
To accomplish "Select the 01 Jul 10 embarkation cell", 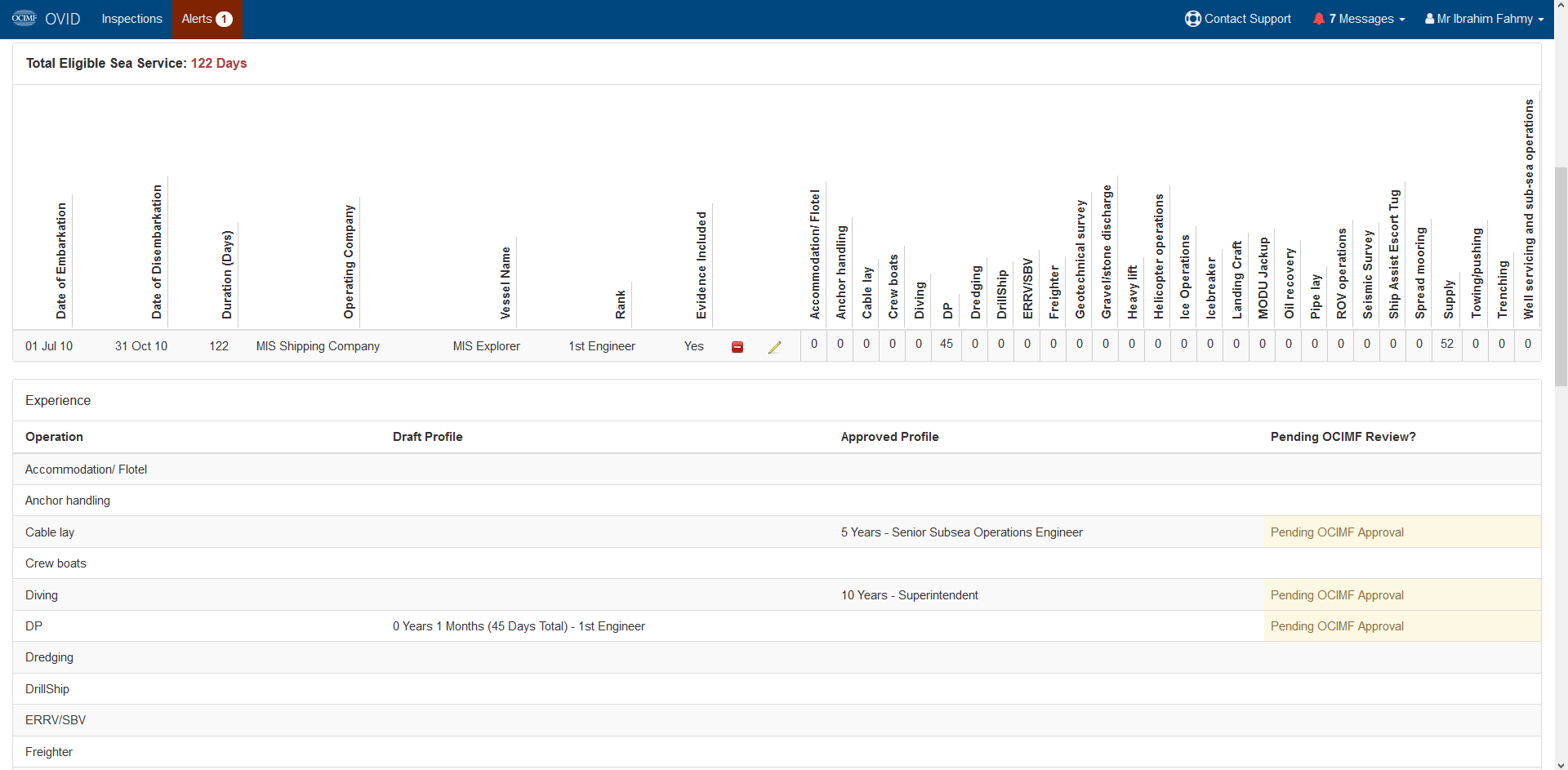I will (49, 346).
